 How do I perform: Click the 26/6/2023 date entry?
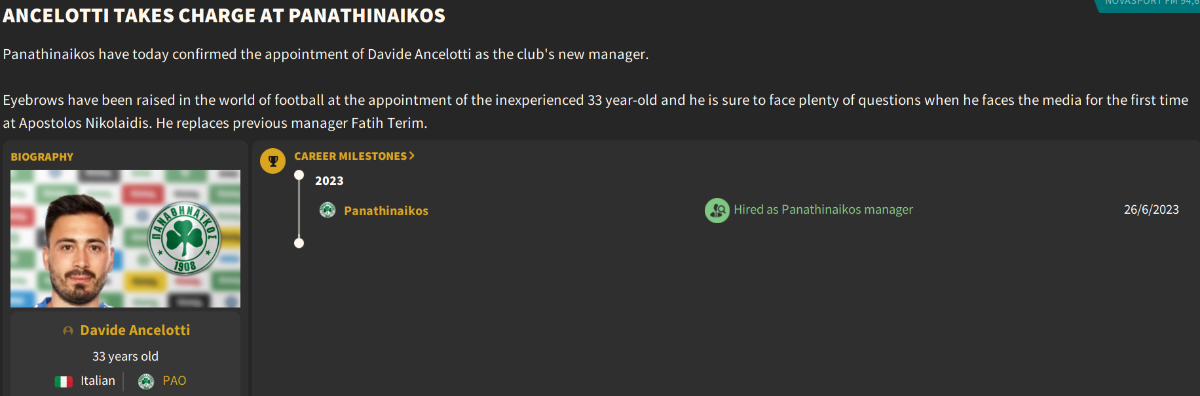(x=1152, y=210)
